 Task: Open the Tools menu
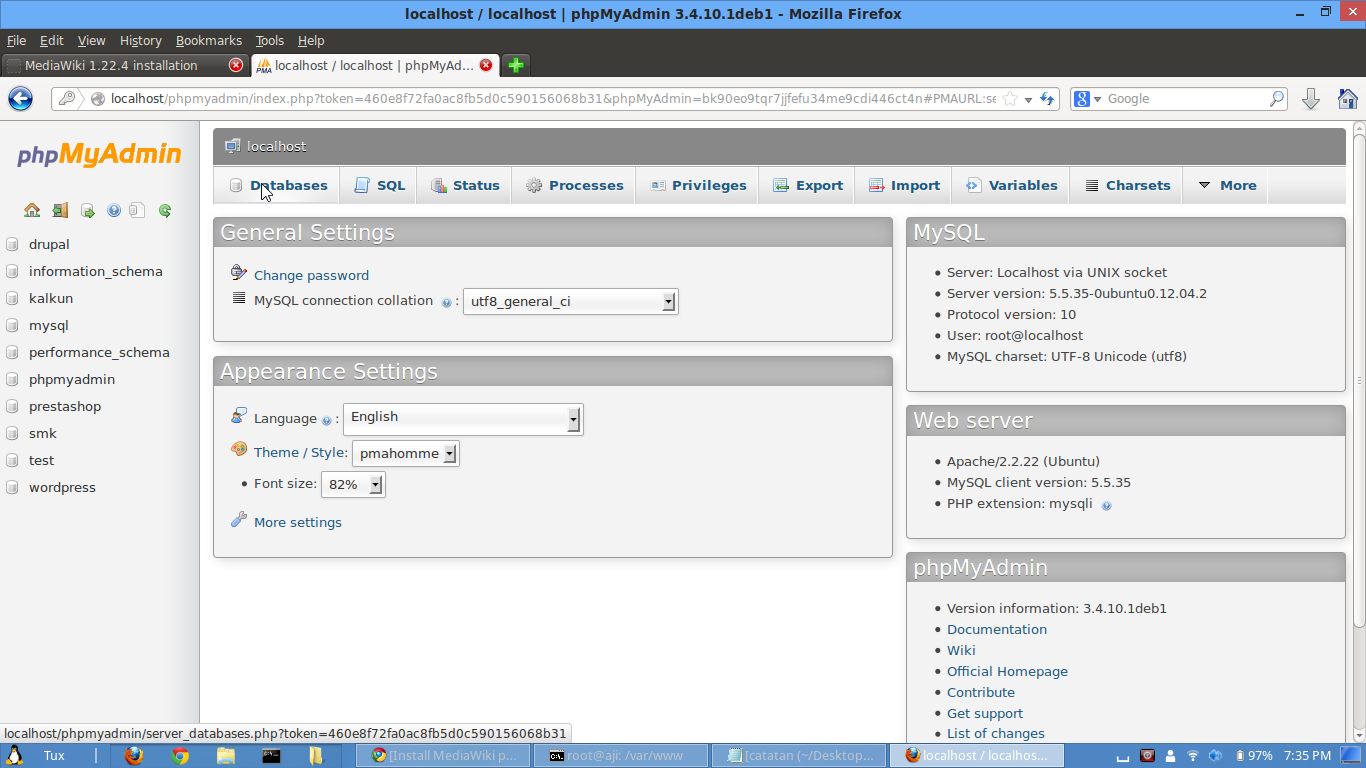[x=269, y=41]
